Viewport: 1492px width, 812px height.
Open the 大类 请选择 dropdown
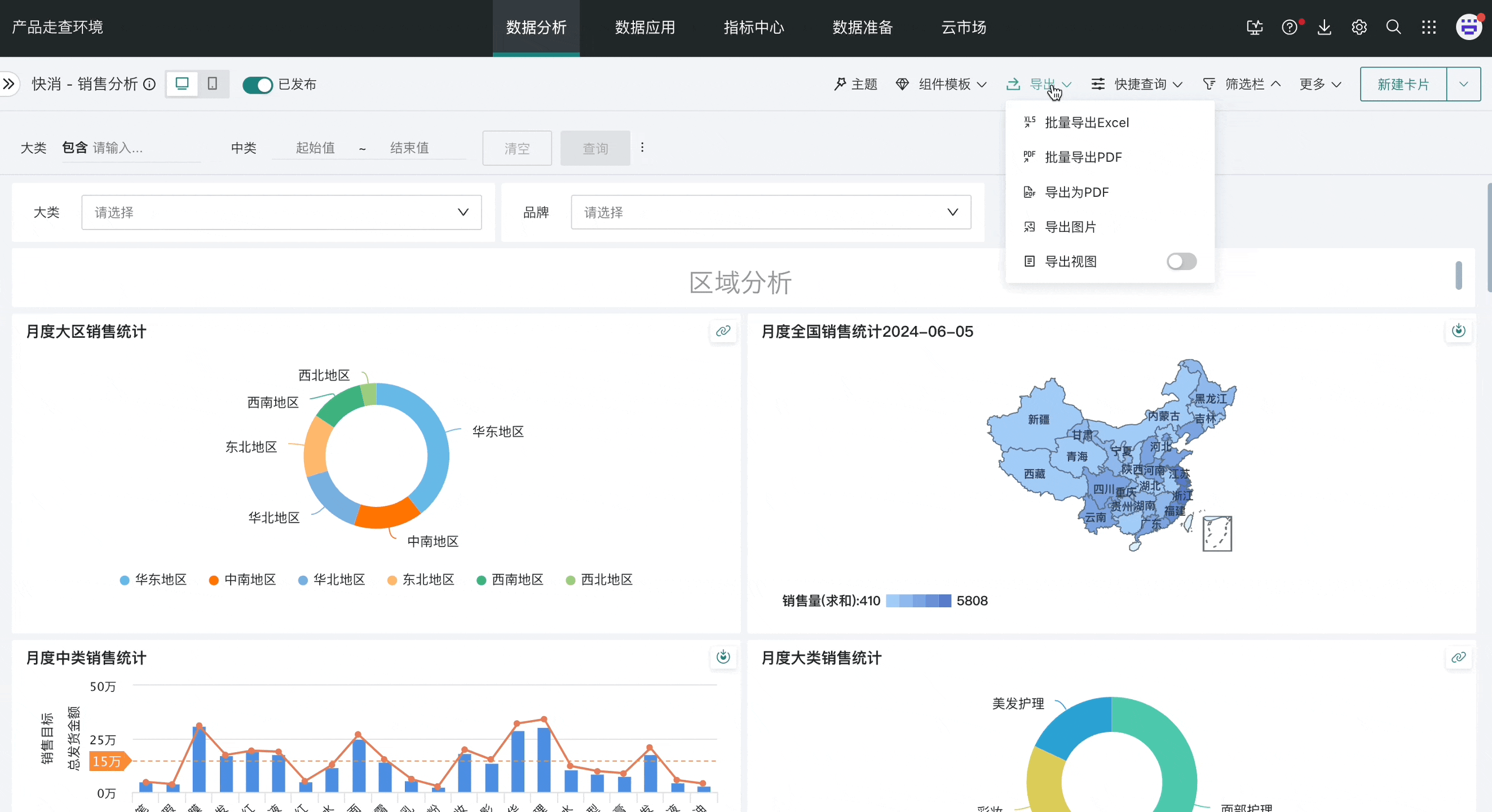point(281,212)
